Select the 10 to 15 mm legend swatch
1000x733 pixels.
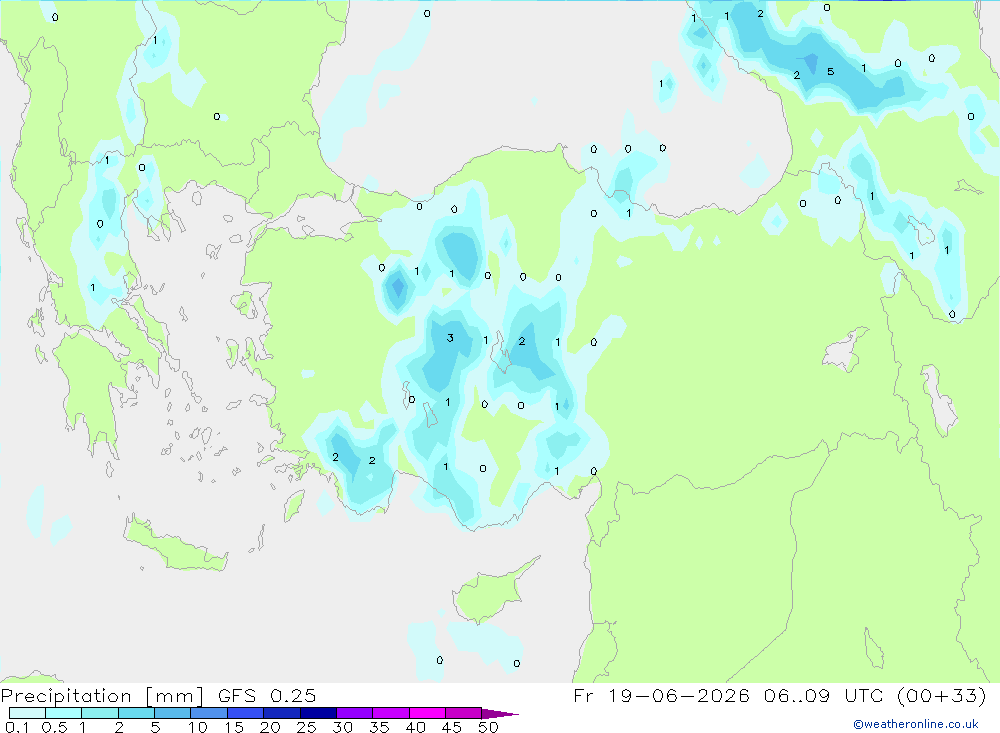[x=209, y=713]
